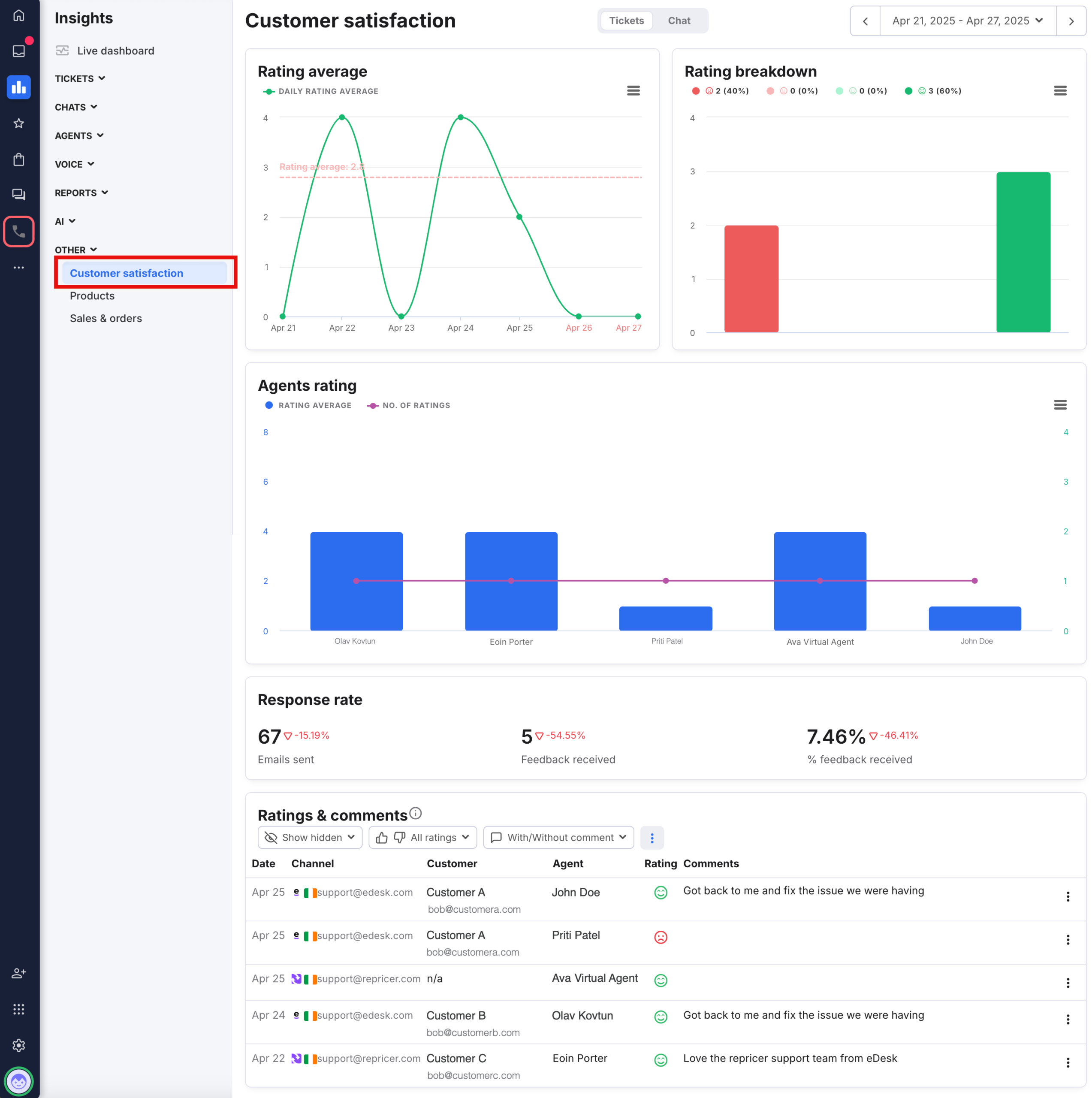Screen dimensions: 1092x1098
Task: Click the invite user icon
Action: point(19,973)
